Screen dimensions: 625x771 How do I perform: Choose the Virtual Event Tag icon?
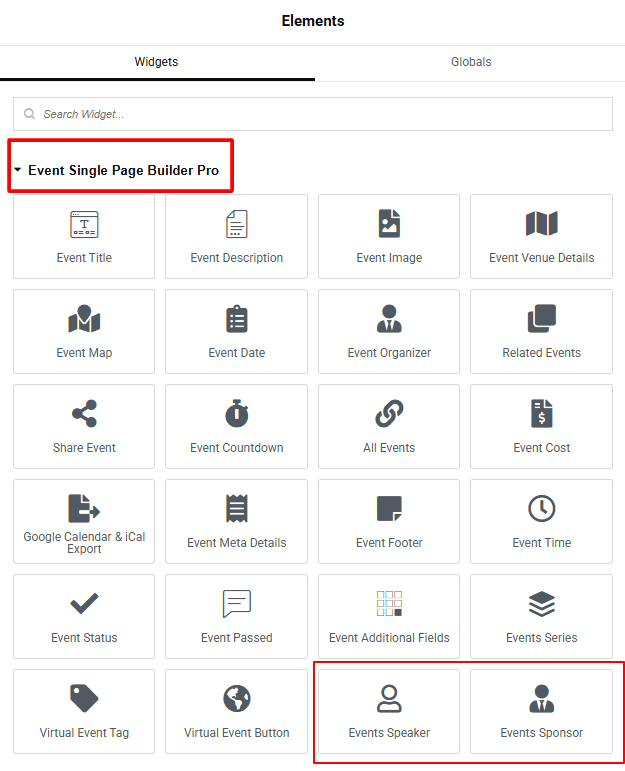(x=84, y=699)
